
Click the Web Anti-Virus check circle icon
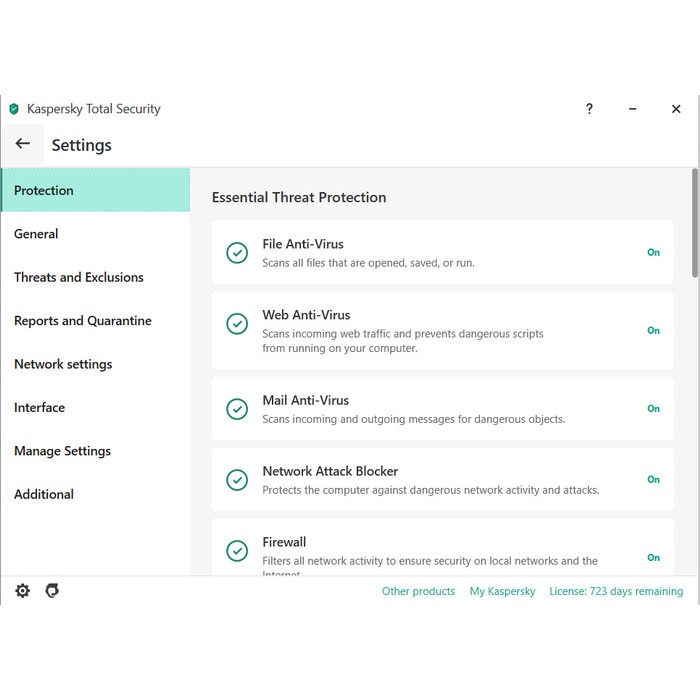point(237,324)
